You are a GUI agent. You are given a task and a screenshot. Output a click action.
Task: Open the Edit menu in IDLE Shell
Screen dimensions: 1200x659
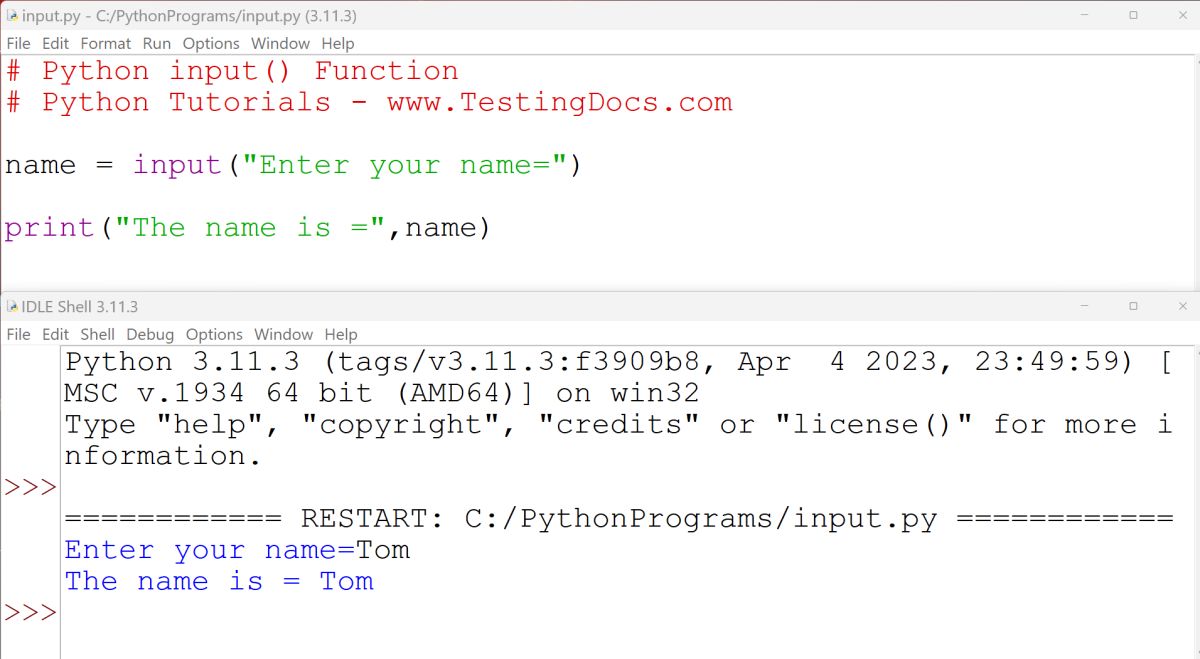(x=55, y=334)
